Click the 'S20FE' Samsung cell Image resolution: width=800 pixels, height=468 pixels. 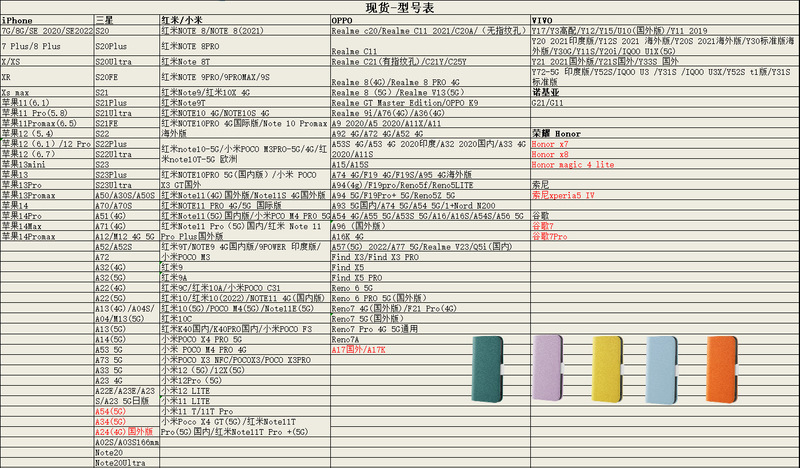[127, 77]
